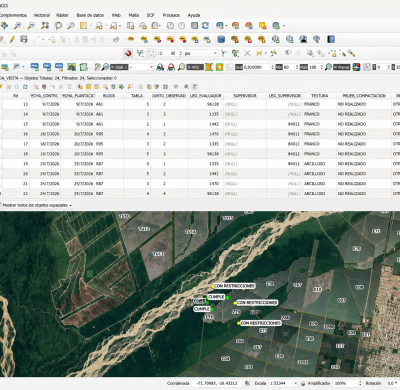Zoom to full extent icon
Viewport: 400px width, 390px height.
(x=45, y=26)
